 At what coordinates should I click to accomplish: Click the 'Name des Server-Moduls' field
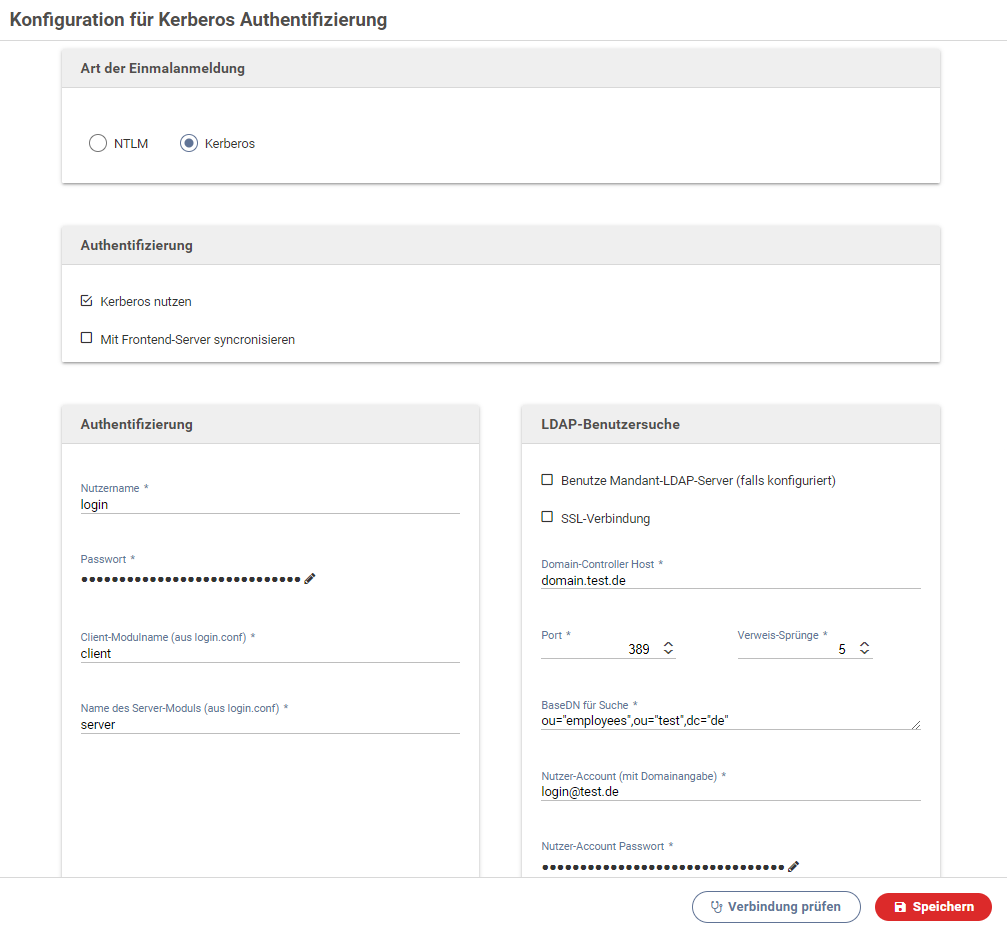tap(269, 724)
